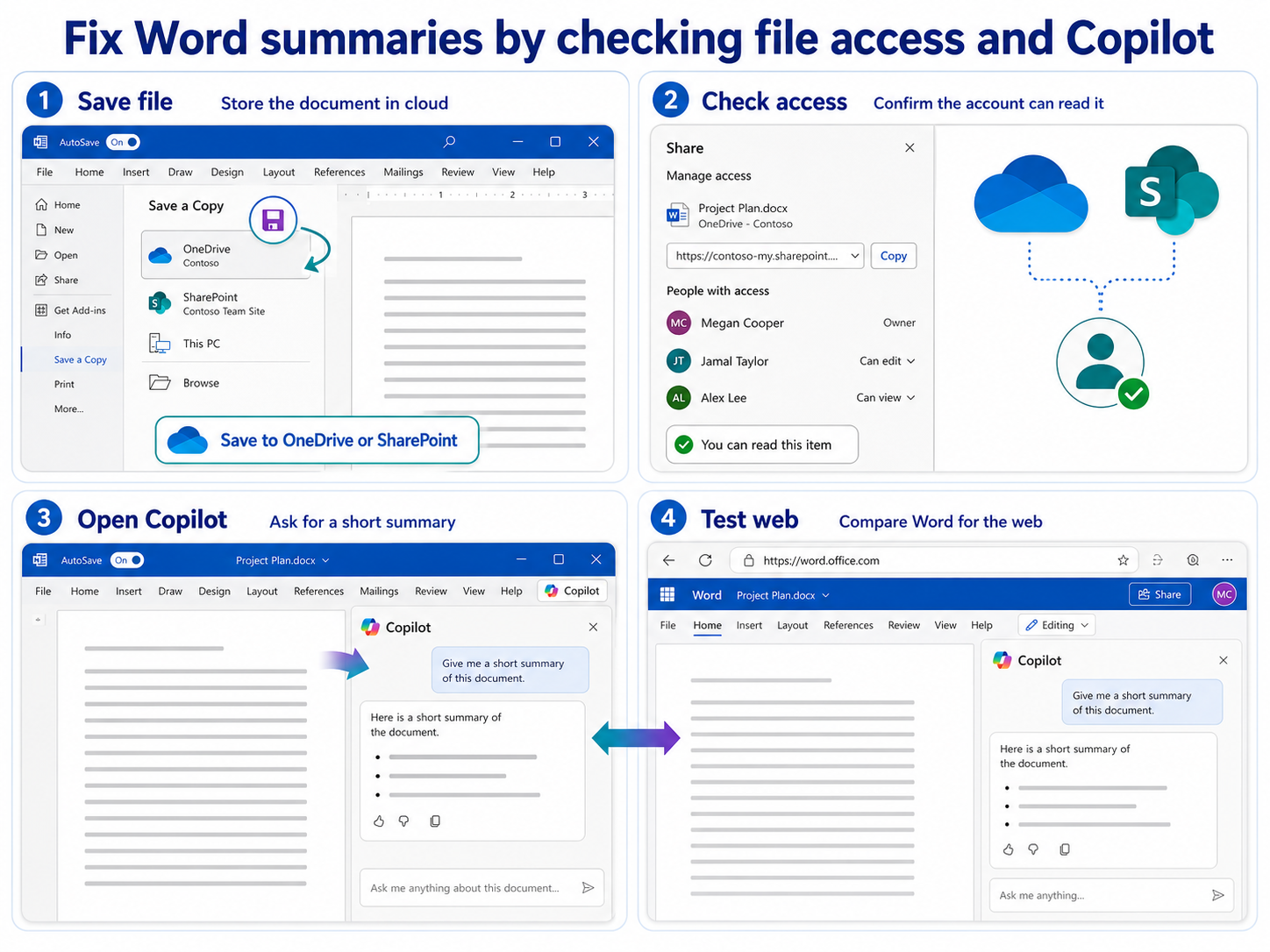The height and width of the screenshot is (952, 1270).
Task: Expand Jamal Taylor's Can edit dropdown
Action: [x=888, y=361]
